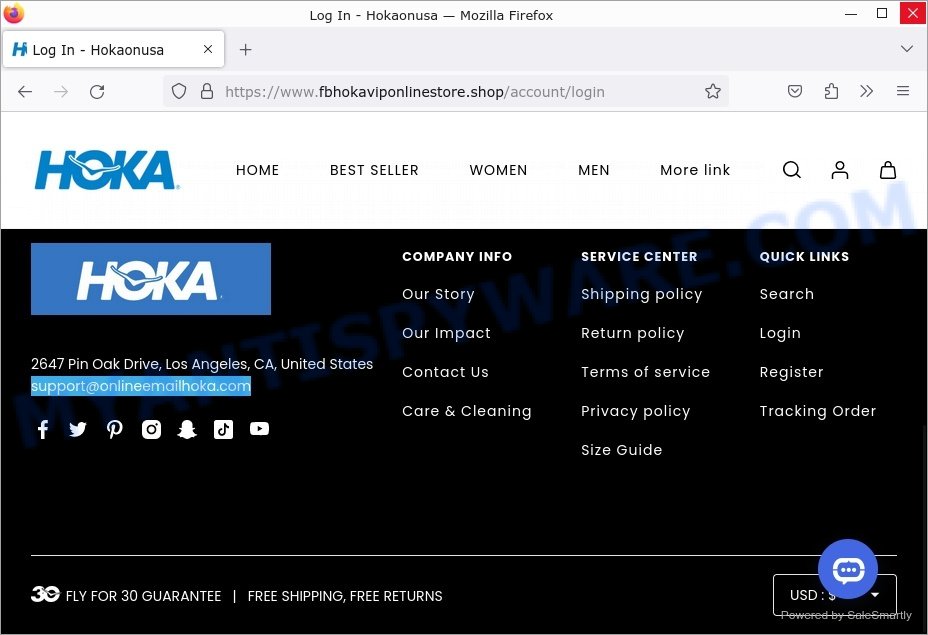The width and height of the screenshot is (928, 635).
Task: Select the Log In - Hokaonusa tab
Action: click(113, 49)
